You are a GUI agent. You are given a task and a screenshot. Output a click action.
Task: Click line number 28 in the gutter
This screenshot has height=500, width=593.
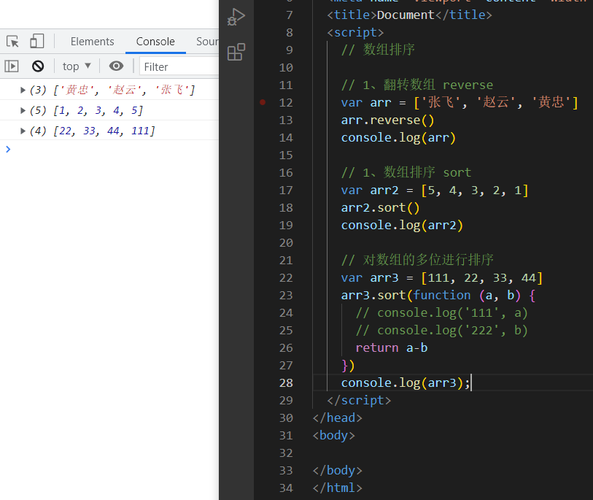[286, 383]
